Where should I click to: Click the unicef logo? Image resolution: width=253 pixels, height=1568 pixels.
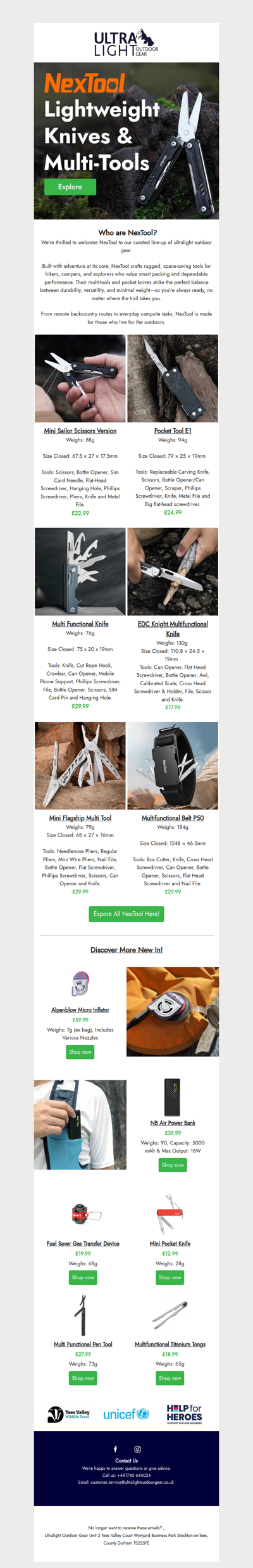(126, 1414)
